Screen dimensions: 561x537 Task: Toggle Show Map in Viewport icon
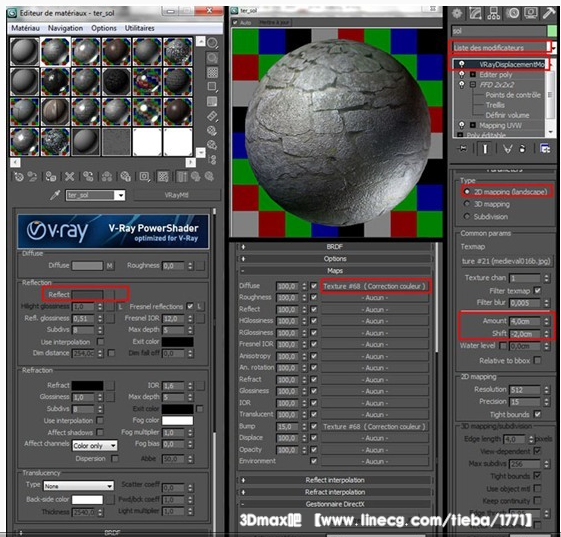163,176
